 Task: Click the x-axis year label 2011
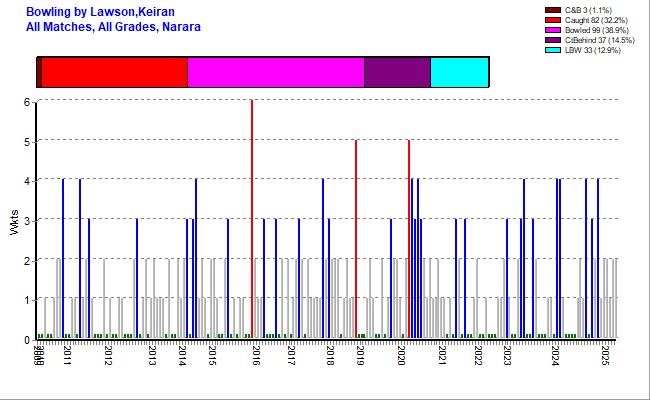[67, 355]
